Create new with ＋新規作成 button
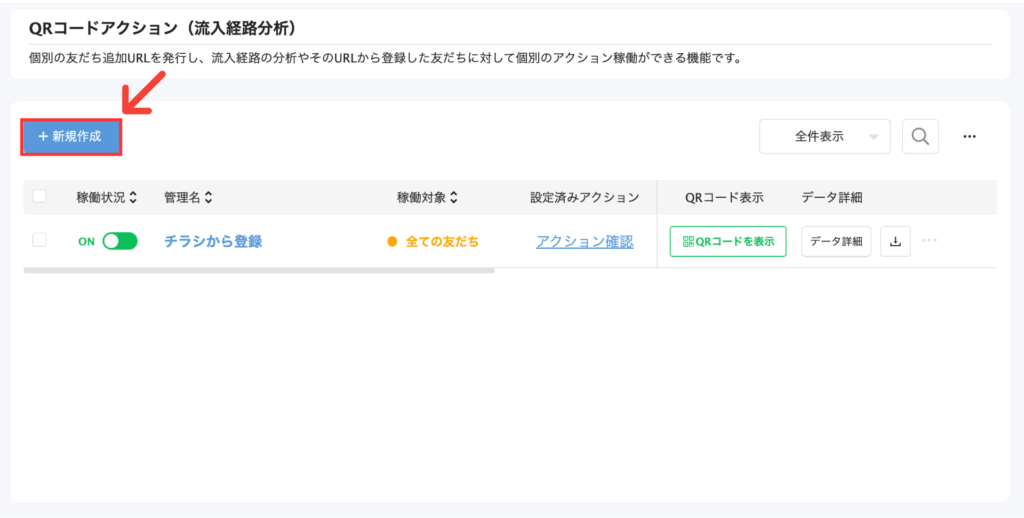This screenshot has width=1024, height=518. click(x=71, y=137)
